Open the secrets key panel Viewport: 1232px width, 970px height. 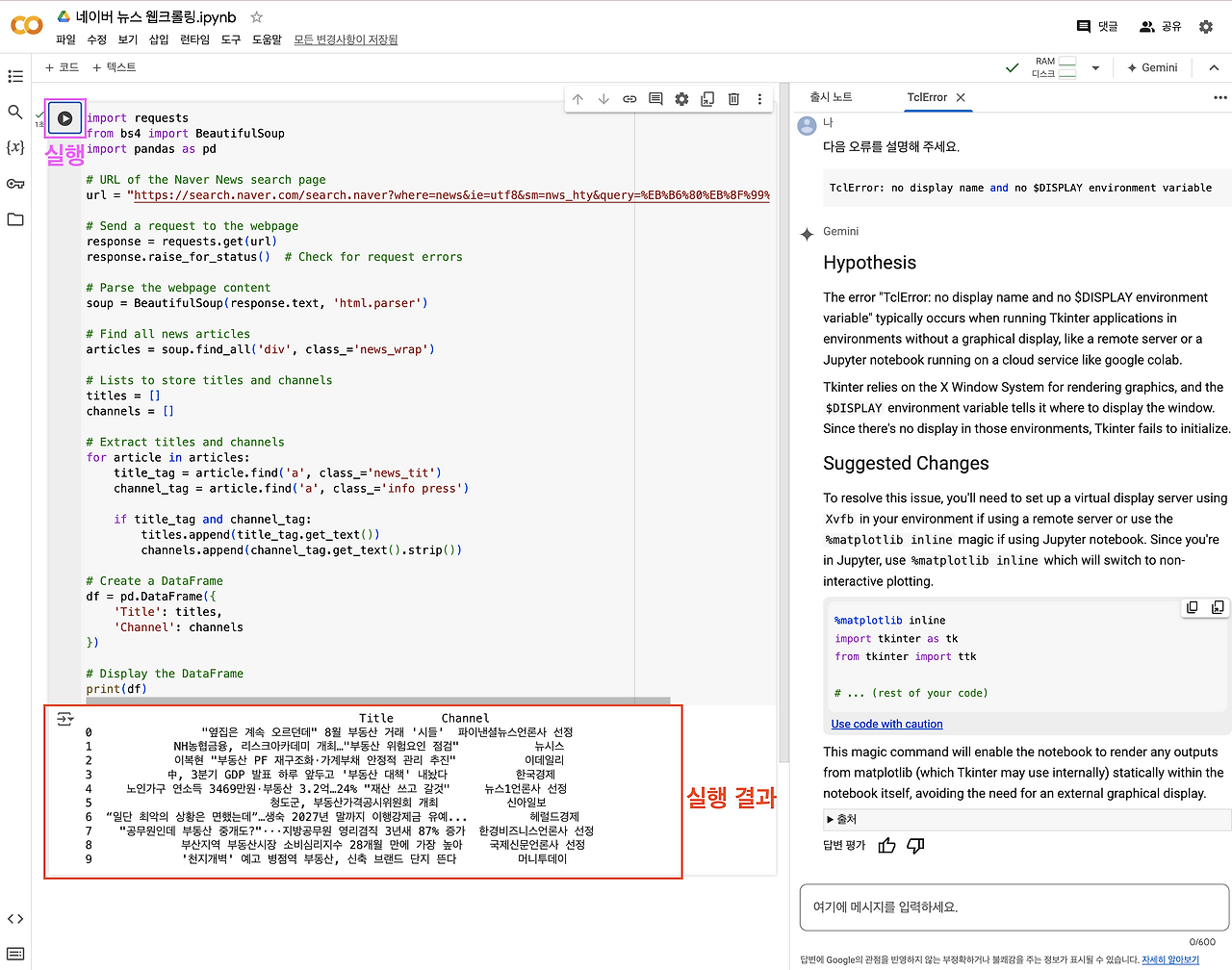[15, 184]
